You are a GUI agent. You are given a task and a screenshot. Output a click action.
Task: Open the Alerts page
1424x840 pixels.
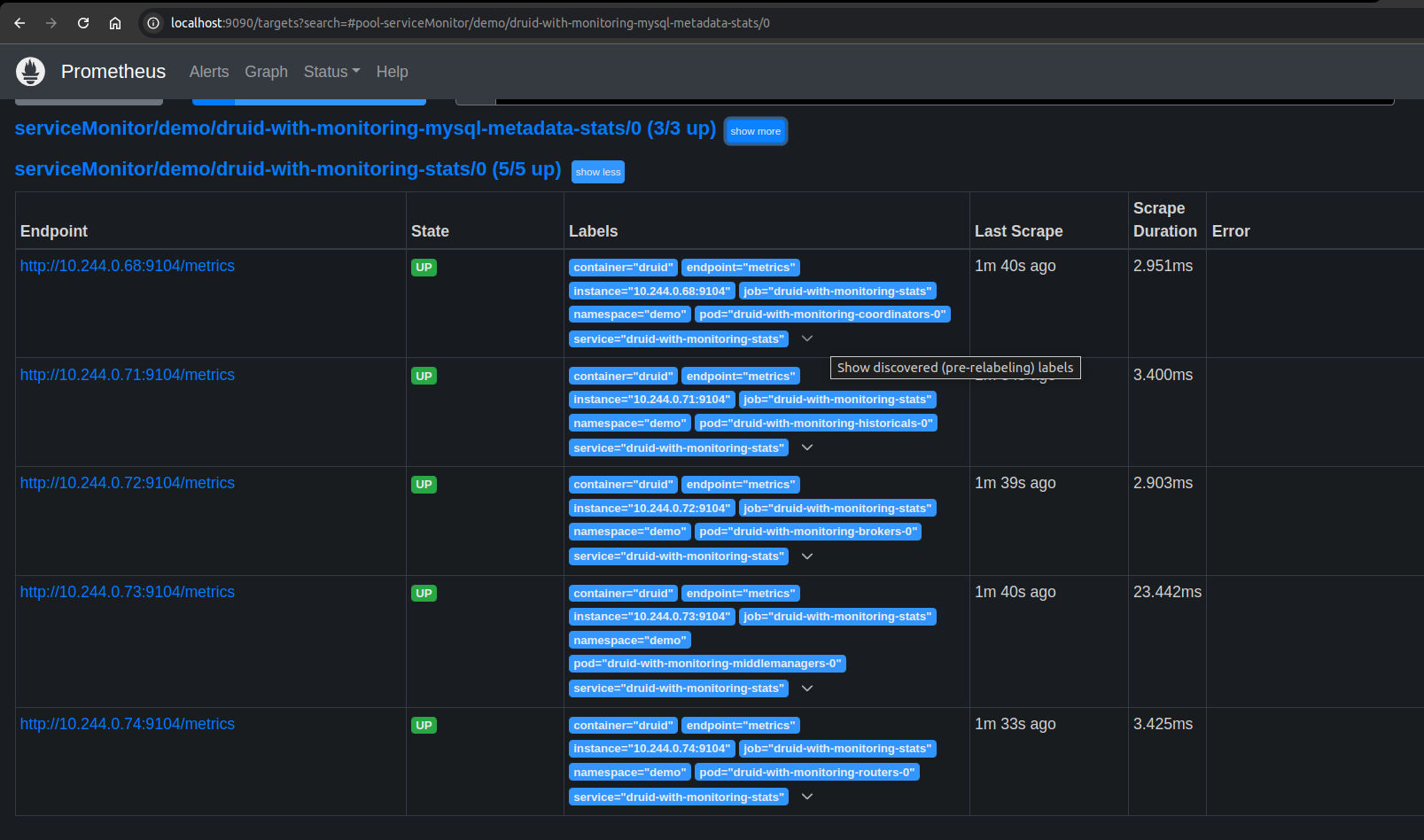[x=209, y=72]
